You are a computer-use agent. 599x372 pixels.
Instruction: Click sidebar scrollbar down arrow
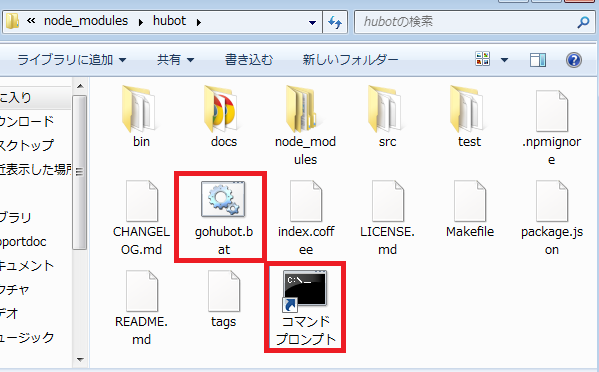pyautogui.click(x=80, y=359)
